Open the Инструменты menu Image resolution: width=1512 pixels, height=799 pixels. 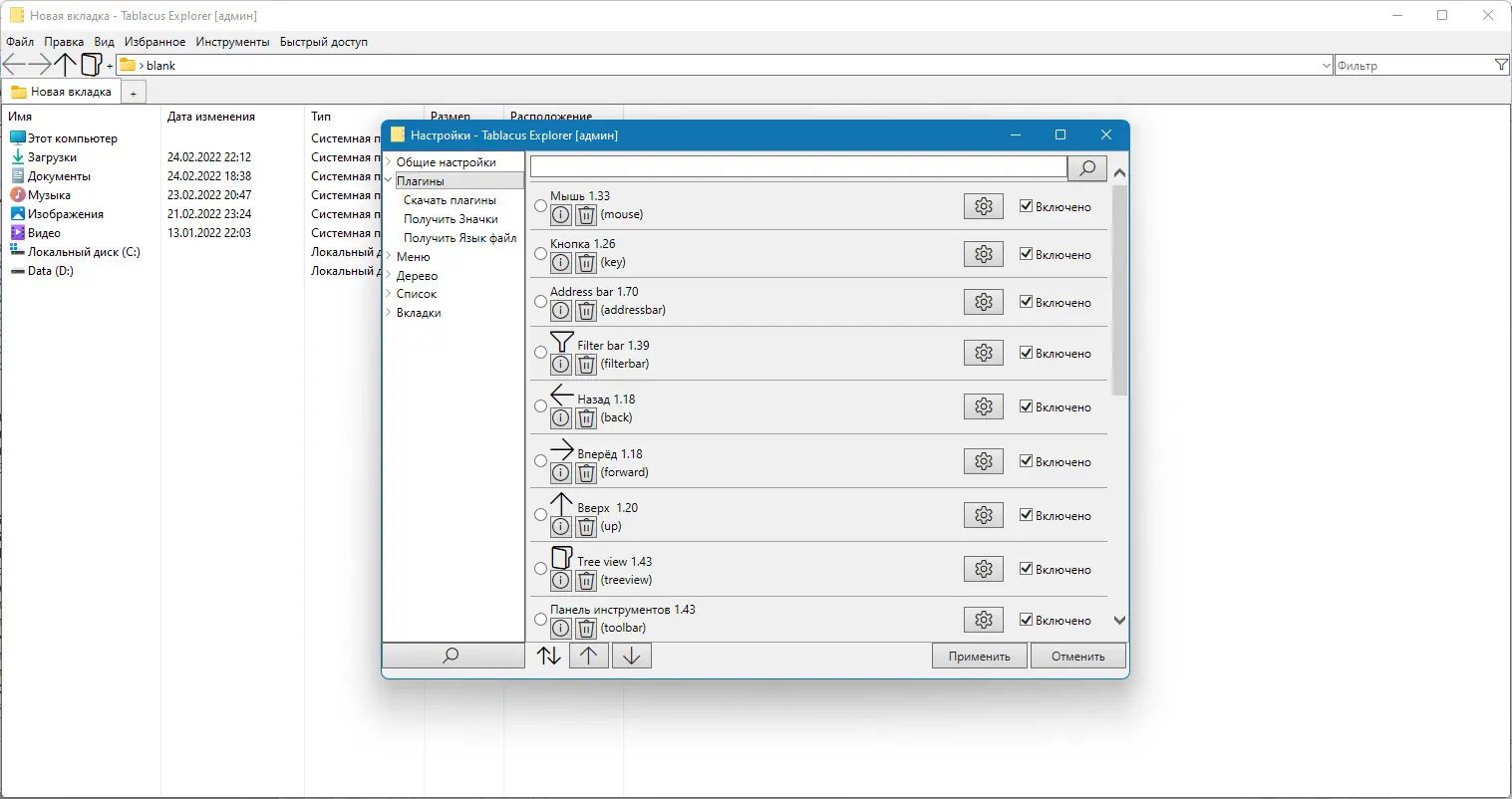pyautogui.click(x=232, y=42)
